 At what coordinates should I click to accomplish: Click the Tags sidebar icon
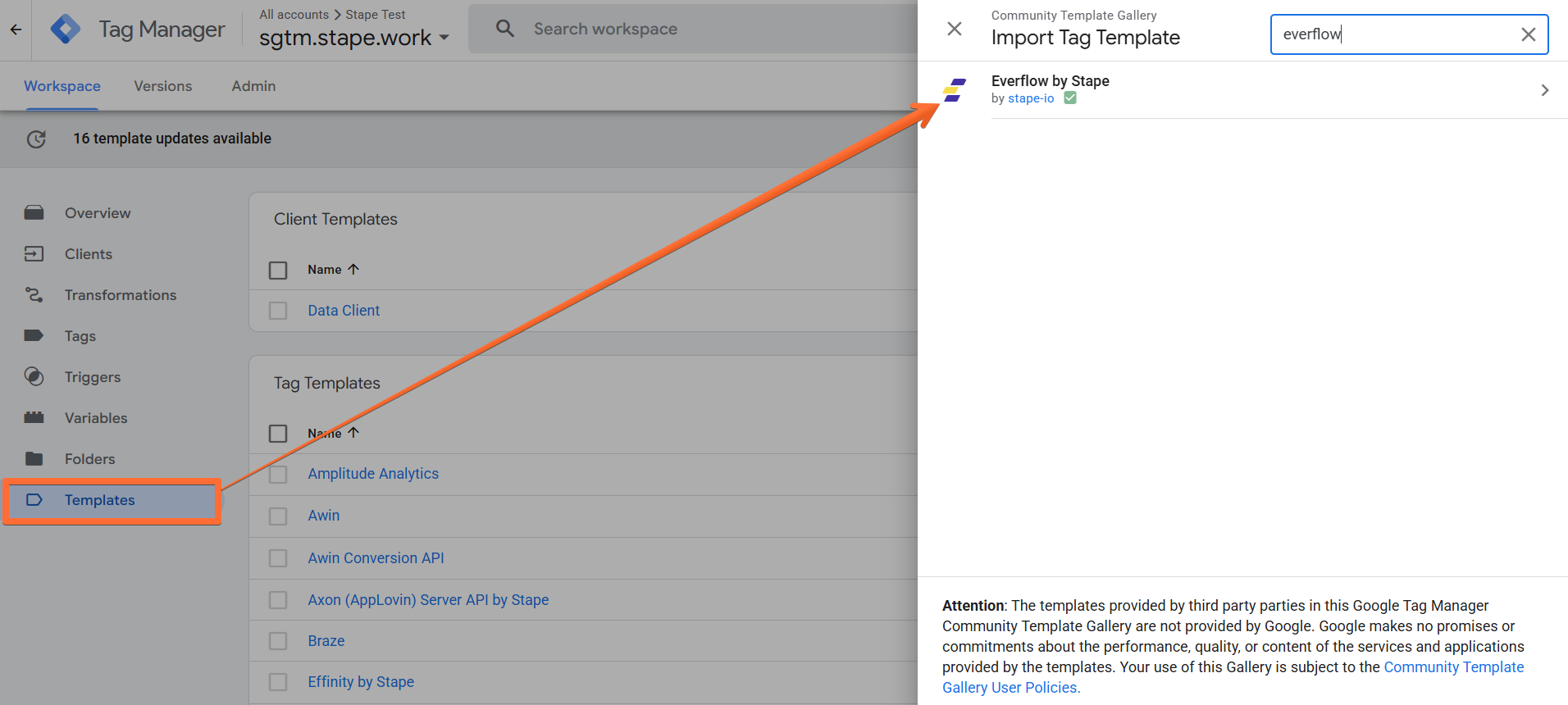tap(34, 336)
